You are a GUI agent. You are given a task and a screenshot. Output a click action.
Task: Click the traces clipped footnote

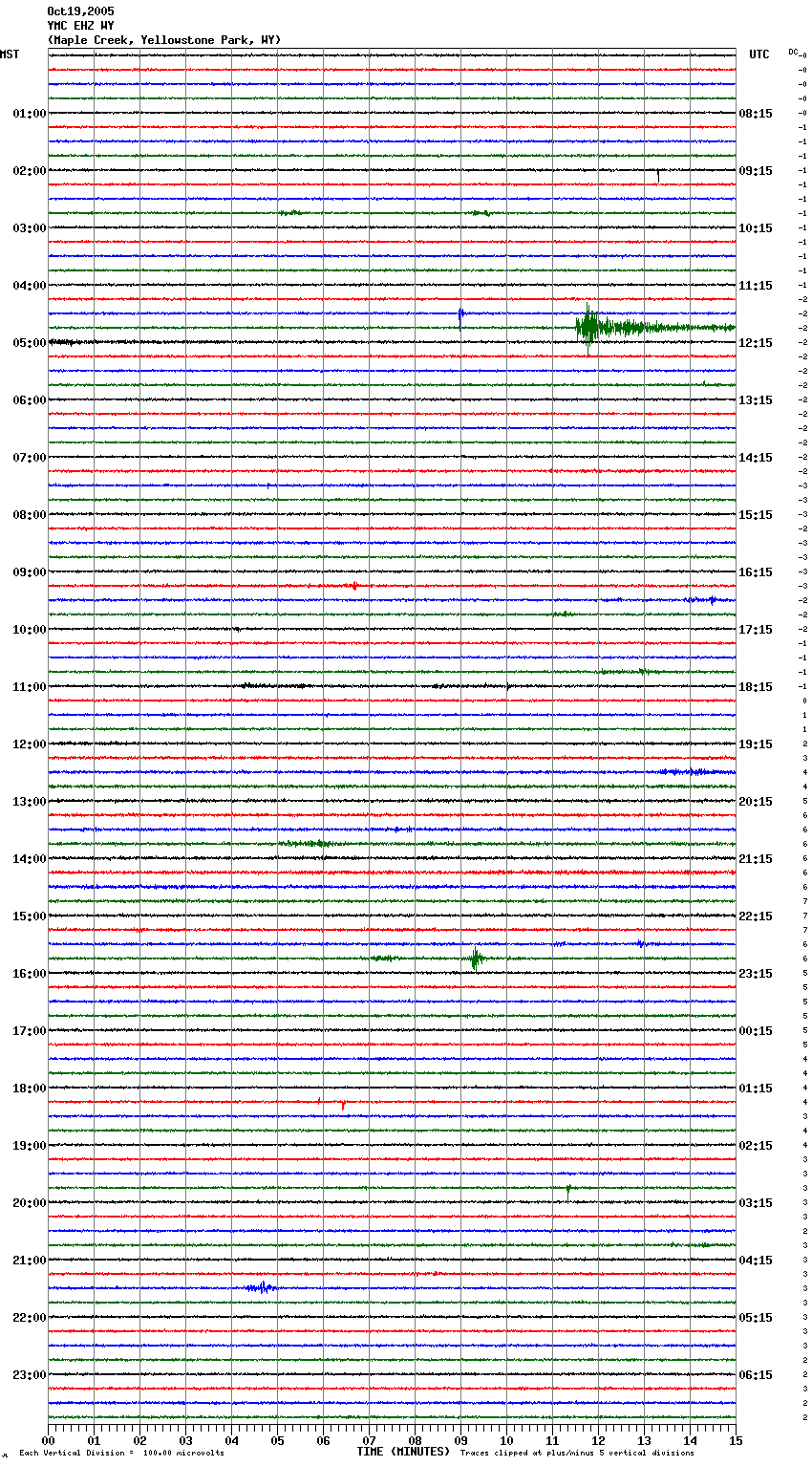(x=577, y=1454)
